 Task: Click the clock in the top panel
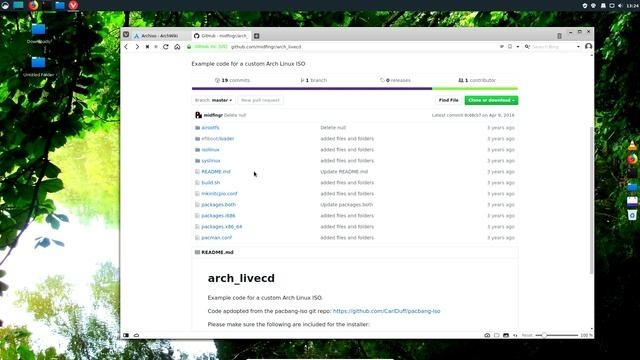point(634,6)
